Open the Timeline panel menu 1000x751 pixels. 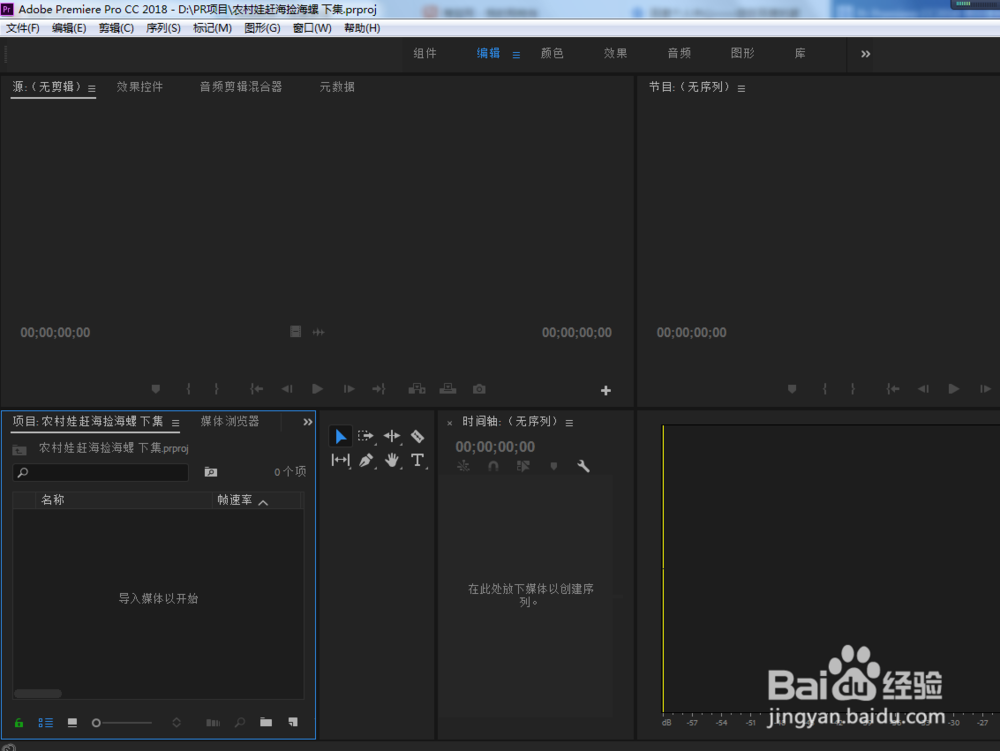coord(569,422)
